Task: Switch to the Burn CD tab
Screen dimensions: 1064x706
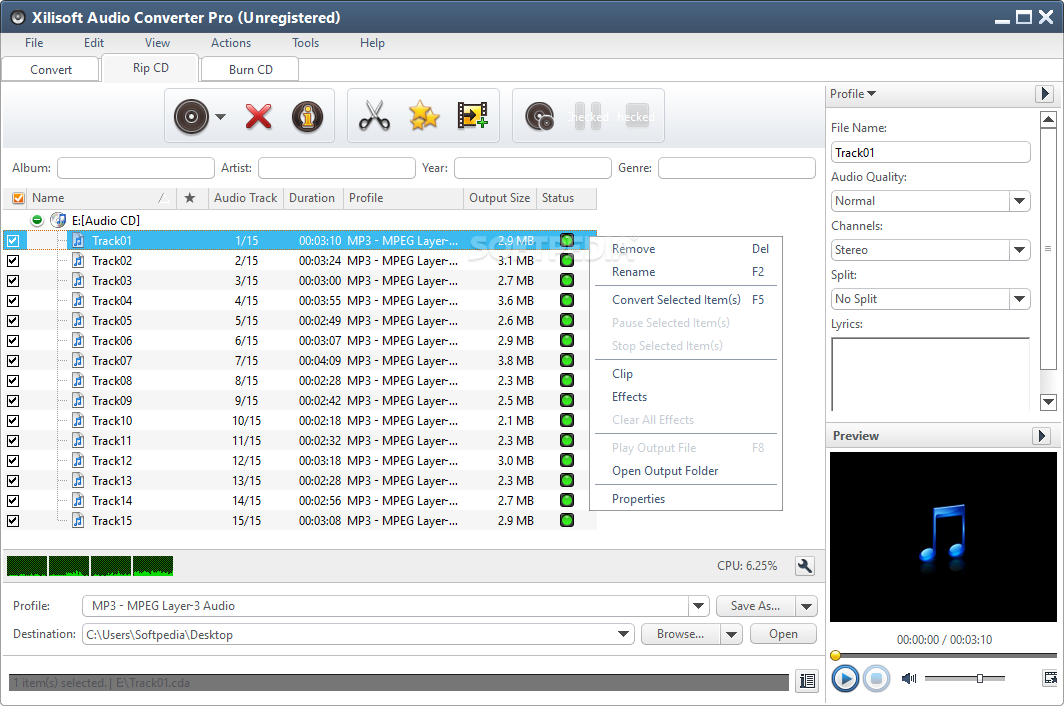Action: 250,69
